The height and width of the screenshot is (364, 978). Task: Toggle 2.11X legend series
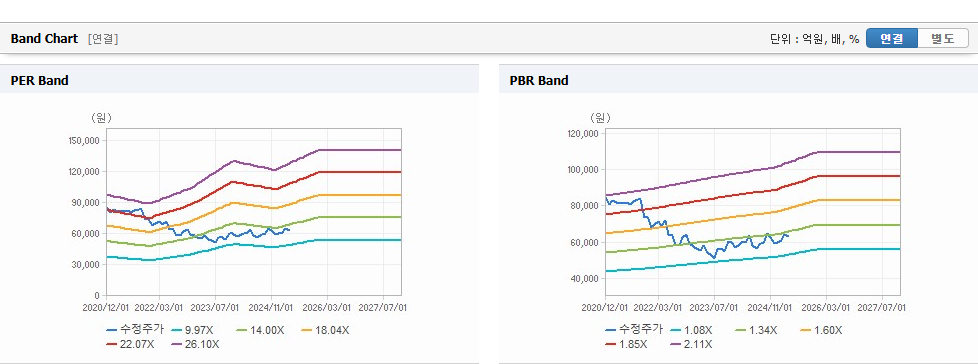691,343
